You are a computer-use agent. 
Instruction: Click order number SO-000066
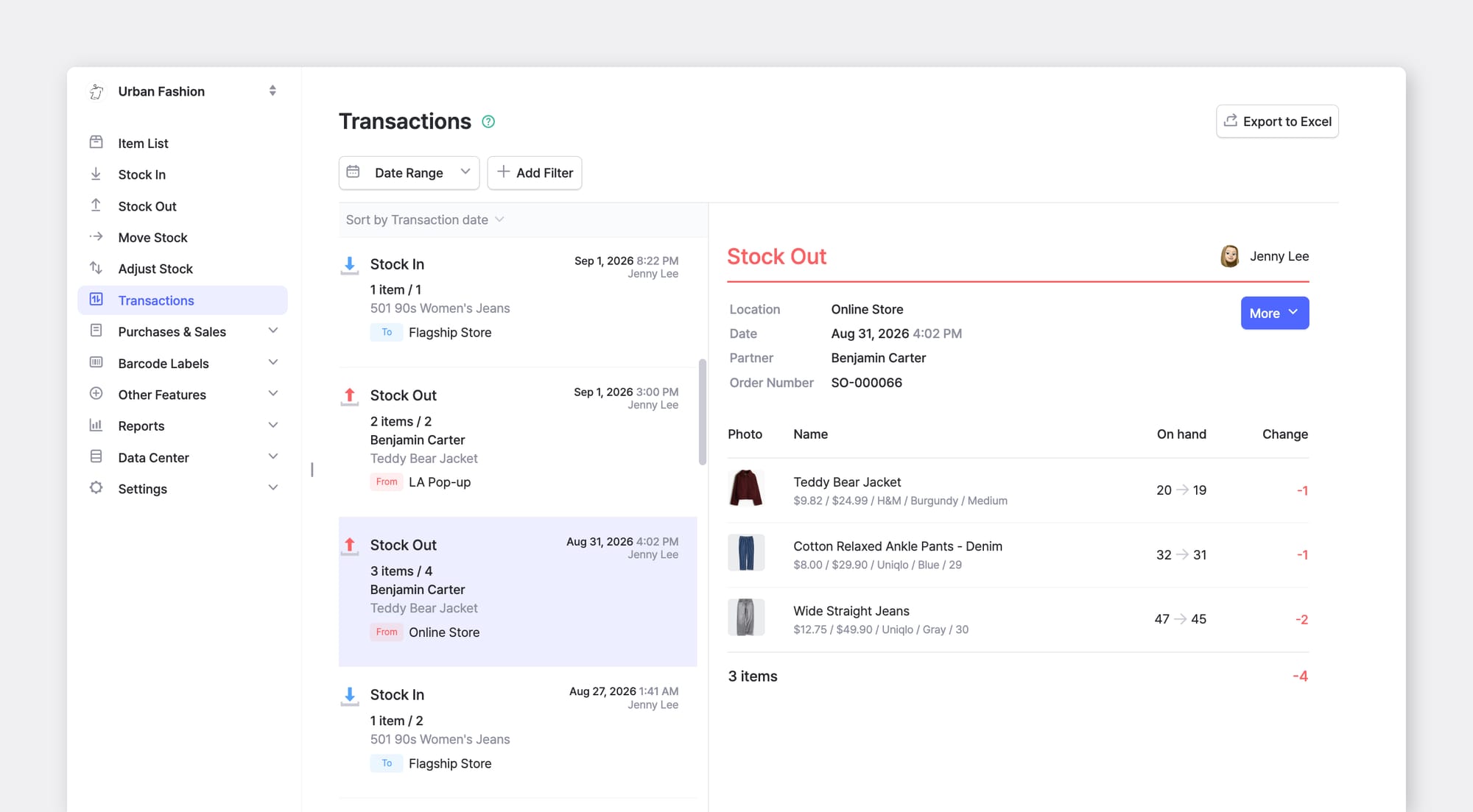point(867,382)
